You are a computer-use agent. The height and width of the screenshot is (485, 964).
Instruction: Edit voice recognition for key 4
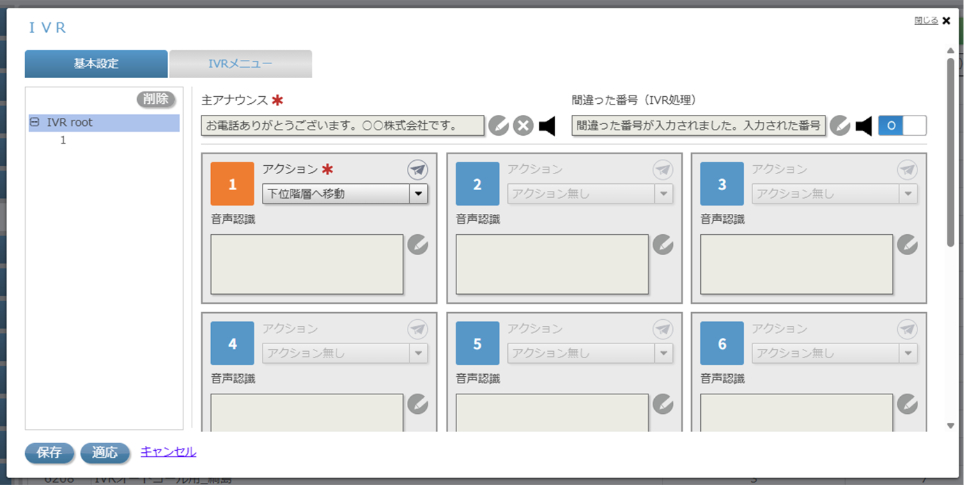(417, 404)
